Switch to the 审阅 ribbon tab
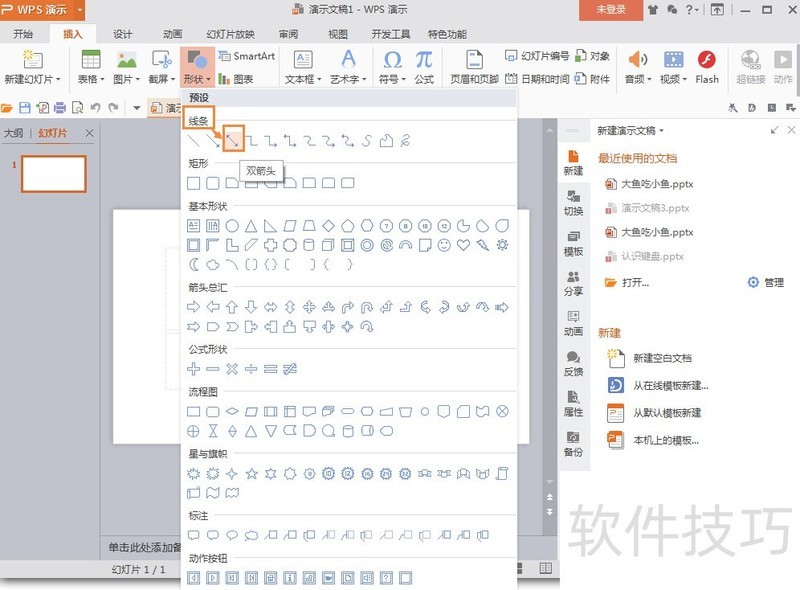Screen dimensions: 800x590 (288, 34)
